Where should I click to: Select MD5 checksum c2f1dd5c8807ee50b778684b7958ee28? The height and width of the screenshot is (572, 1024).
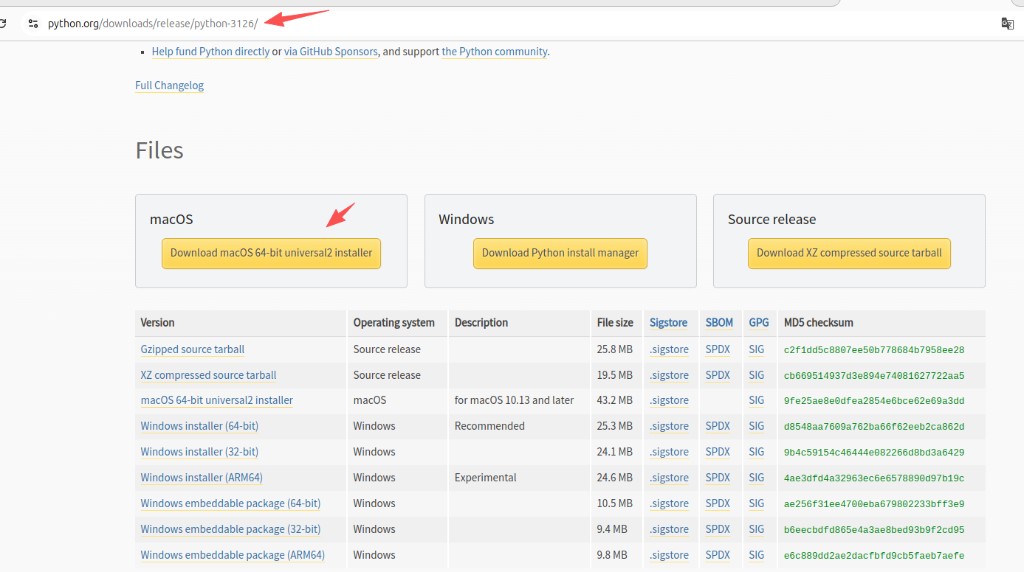tap(874, 350)
